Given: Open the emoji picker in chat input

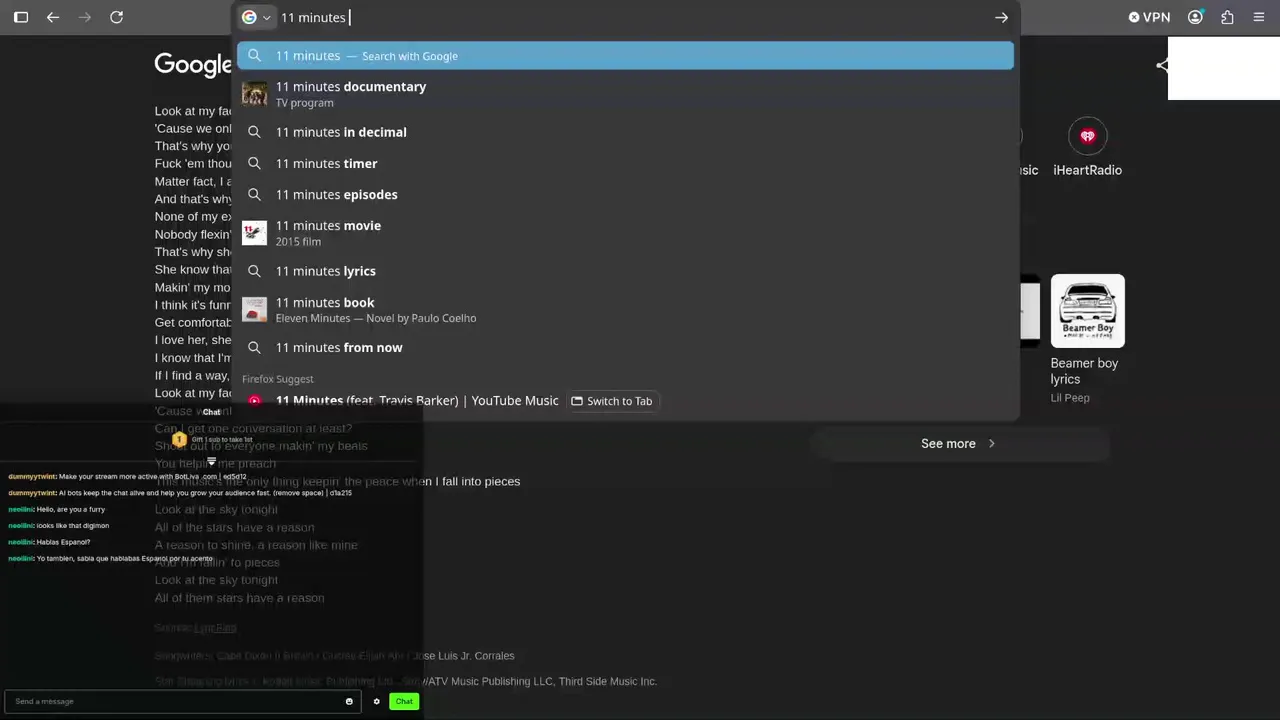Looking at the screenshot, I should pyautogui.click(x=349, y=701).
